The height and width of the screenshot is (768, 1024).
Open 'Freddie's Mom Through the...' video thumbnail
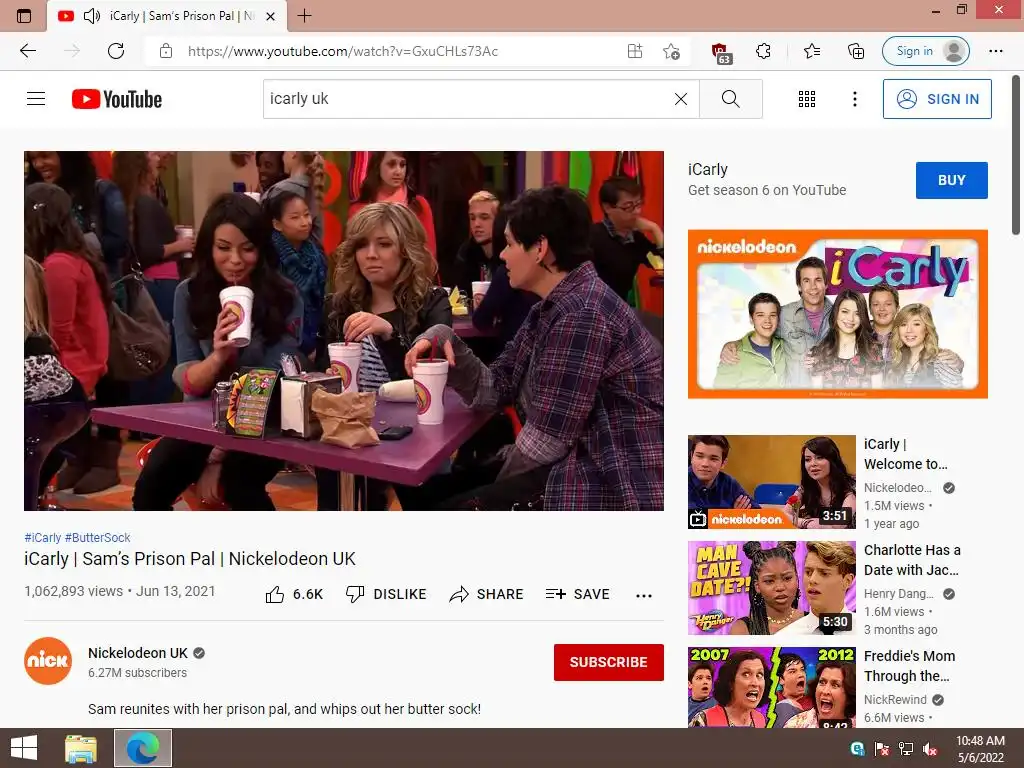(771, 687)
